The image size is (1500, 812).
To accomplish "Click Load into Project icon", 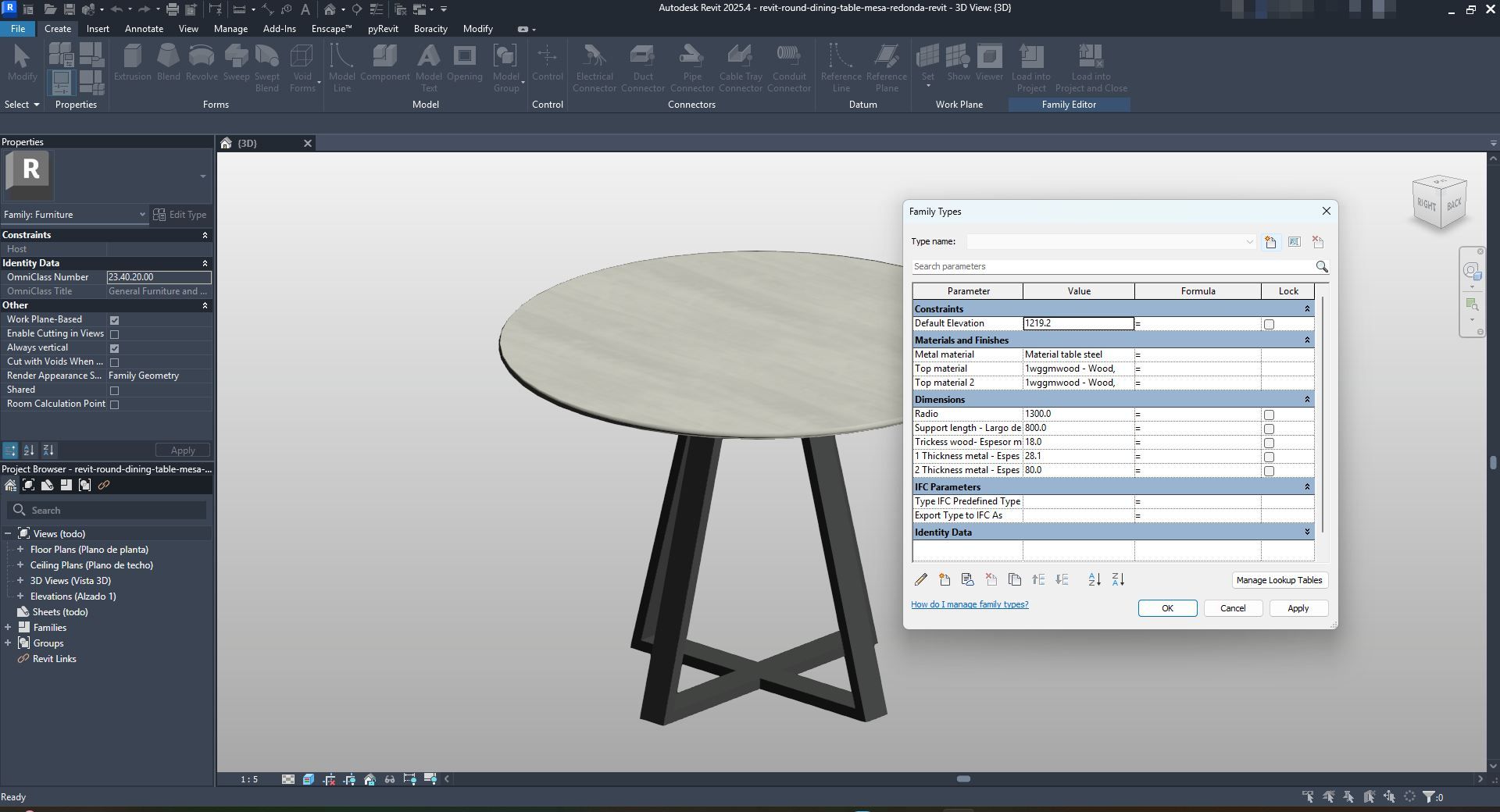I will pos(1031,68).
